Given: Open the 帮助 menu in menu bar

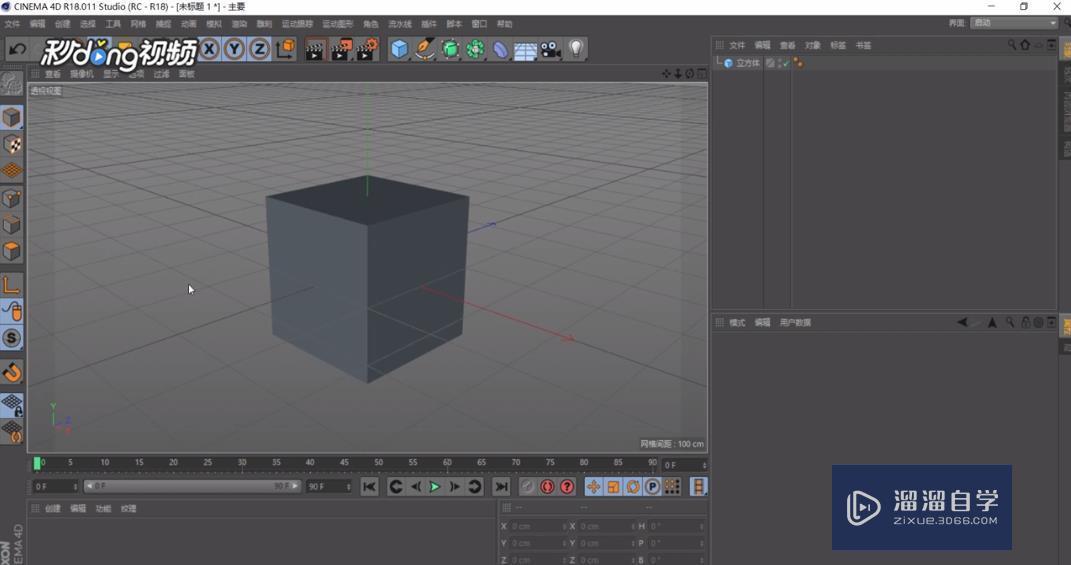Looking at the screenshot, I should (x=504, y=24).
